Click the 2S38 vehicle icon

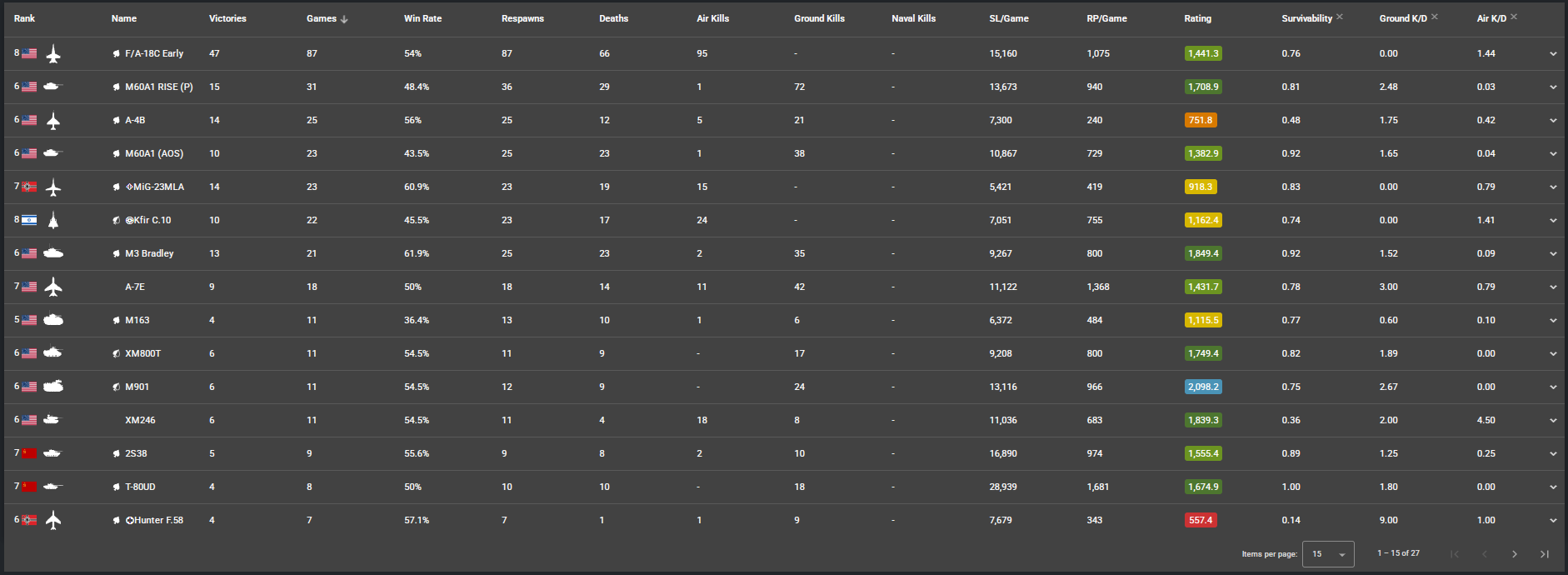coord(53,453)
